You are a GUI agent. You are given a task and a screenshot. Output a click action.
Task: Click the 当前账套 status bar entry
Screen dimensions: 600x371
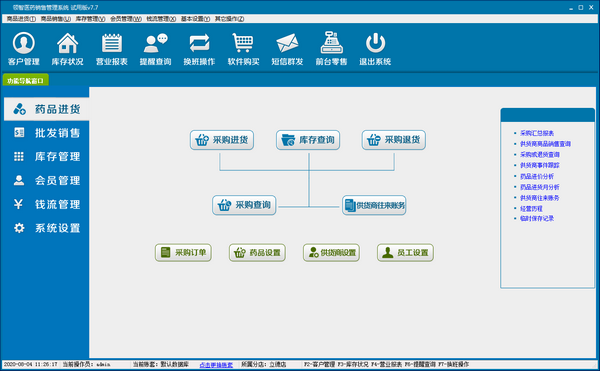pos(161,364)
